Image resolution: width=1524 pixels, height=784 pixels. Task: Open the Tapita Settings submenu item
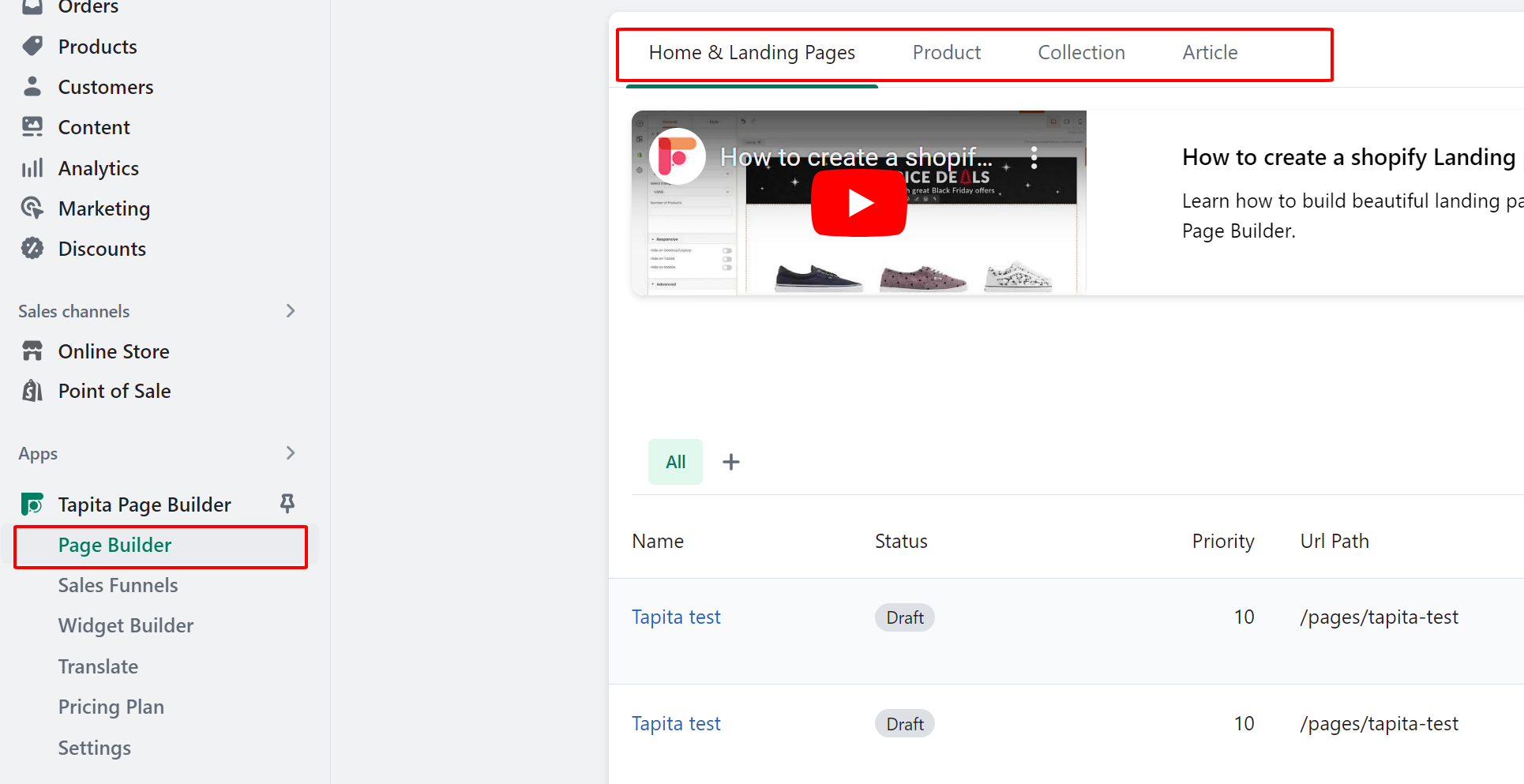(x=95, y=748)
